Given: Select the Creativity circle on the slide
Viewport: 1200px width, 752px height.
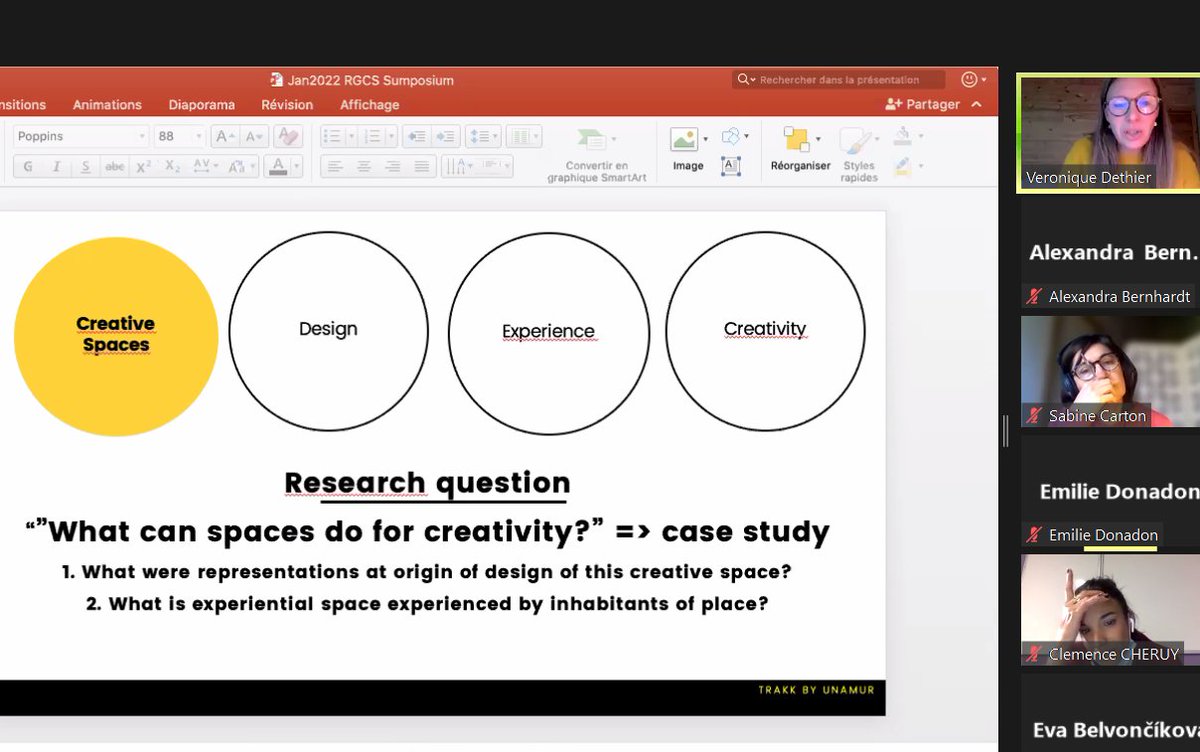Looking at the screenshot, I should point(765,331).
